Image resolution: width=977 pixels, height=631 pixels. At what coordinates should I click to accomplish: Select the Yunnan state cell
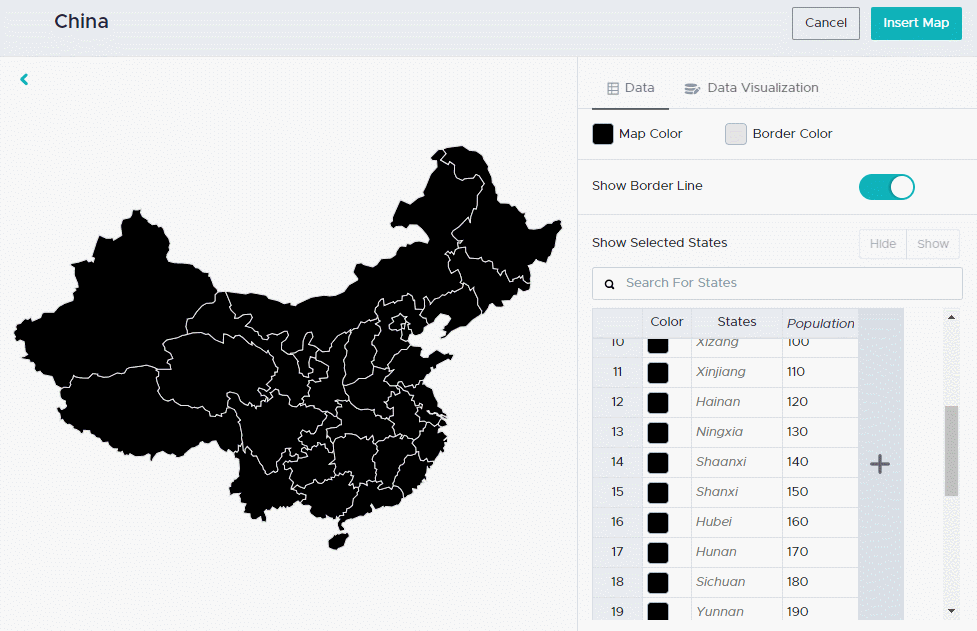(x=736, y=609)
